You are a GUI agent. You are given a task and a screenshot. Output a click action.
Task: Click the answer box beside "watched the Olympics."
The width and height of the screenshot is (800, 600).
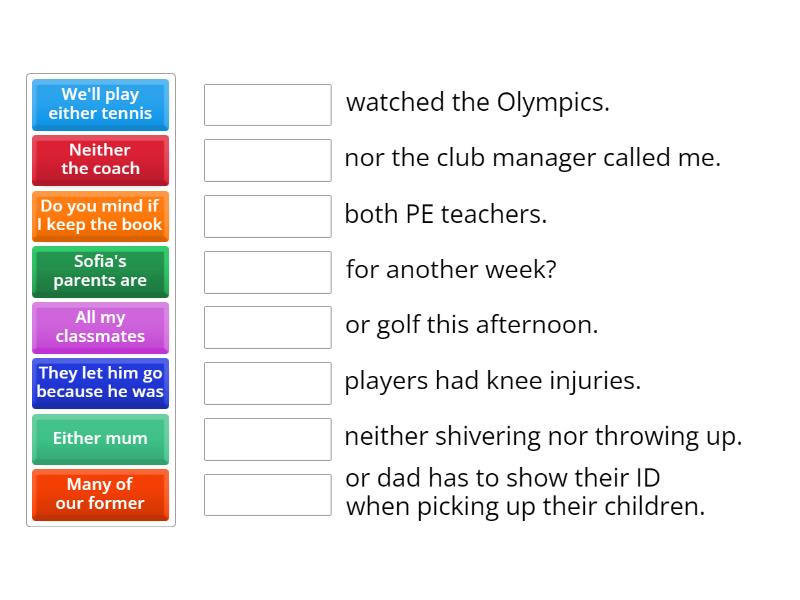(267, 105)
